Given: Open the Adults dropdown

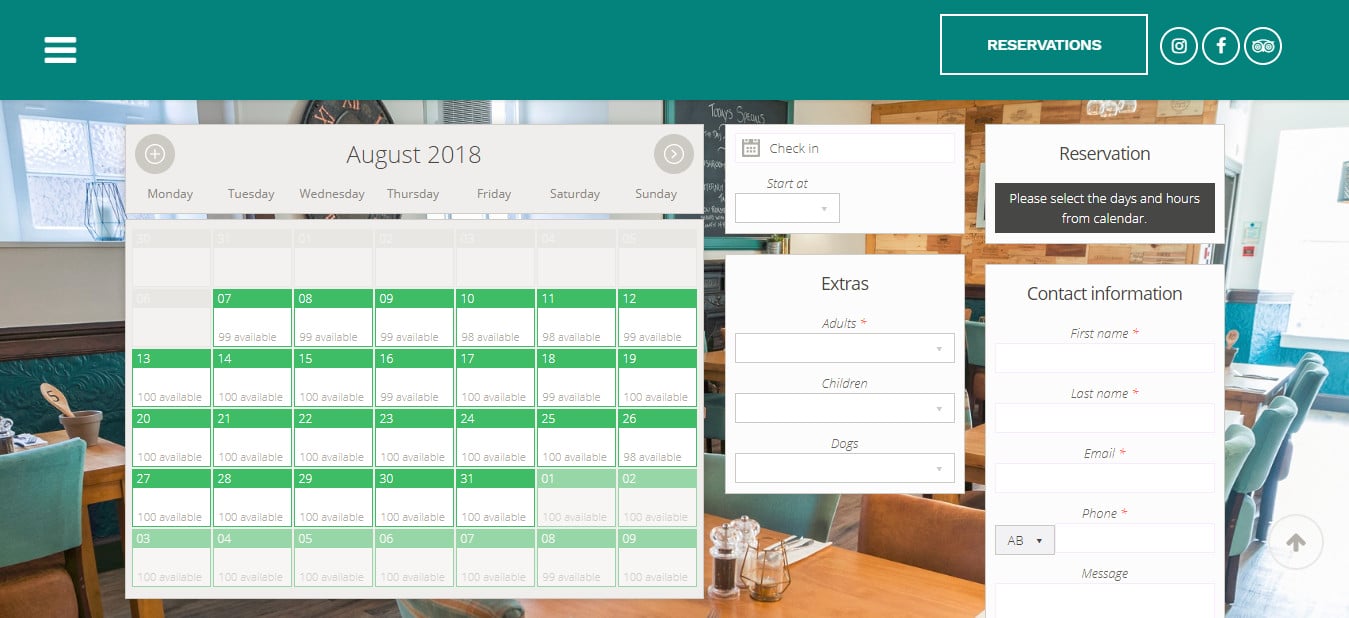Looking at the screenshot, I should (x=845, y=348).
